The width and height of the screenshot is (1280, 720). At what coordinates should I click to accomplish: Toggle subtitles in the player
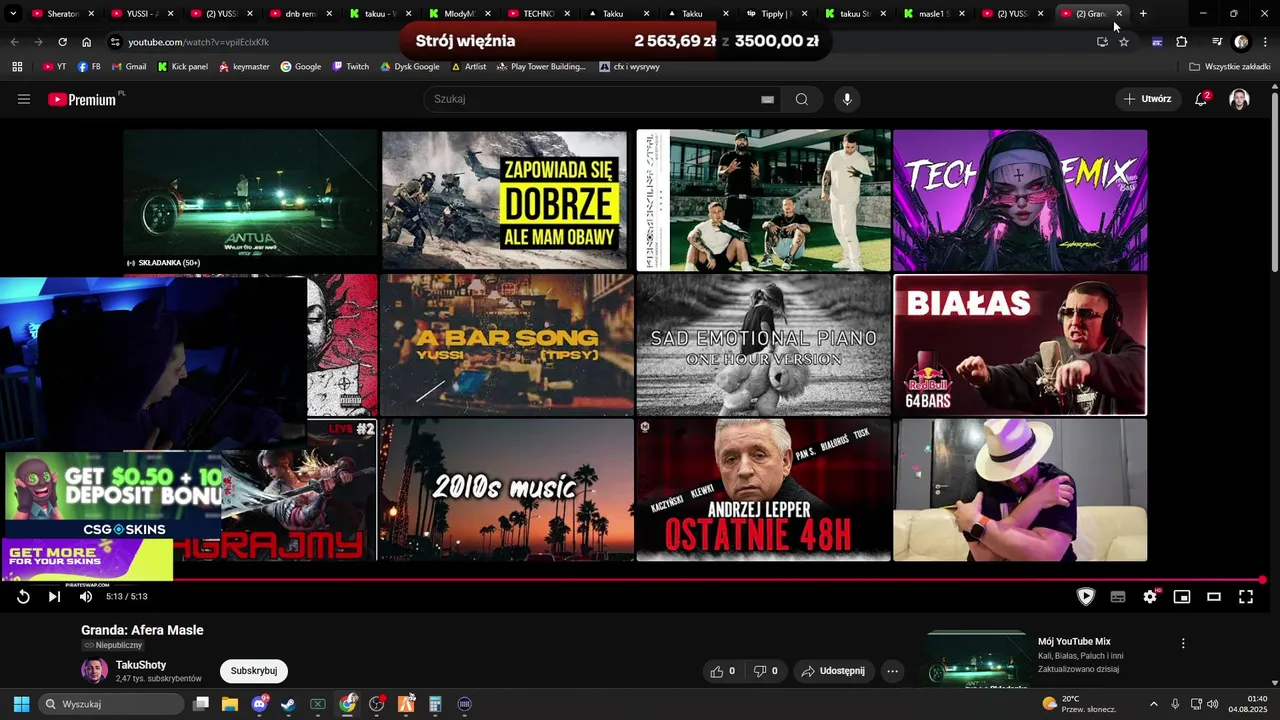pyautogui.click(x=1118, y=597)
